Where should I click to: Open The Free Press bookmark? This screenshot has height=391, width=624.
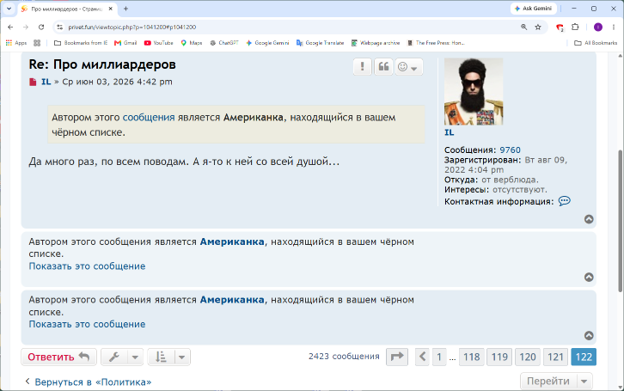click(x=436, y=43)
